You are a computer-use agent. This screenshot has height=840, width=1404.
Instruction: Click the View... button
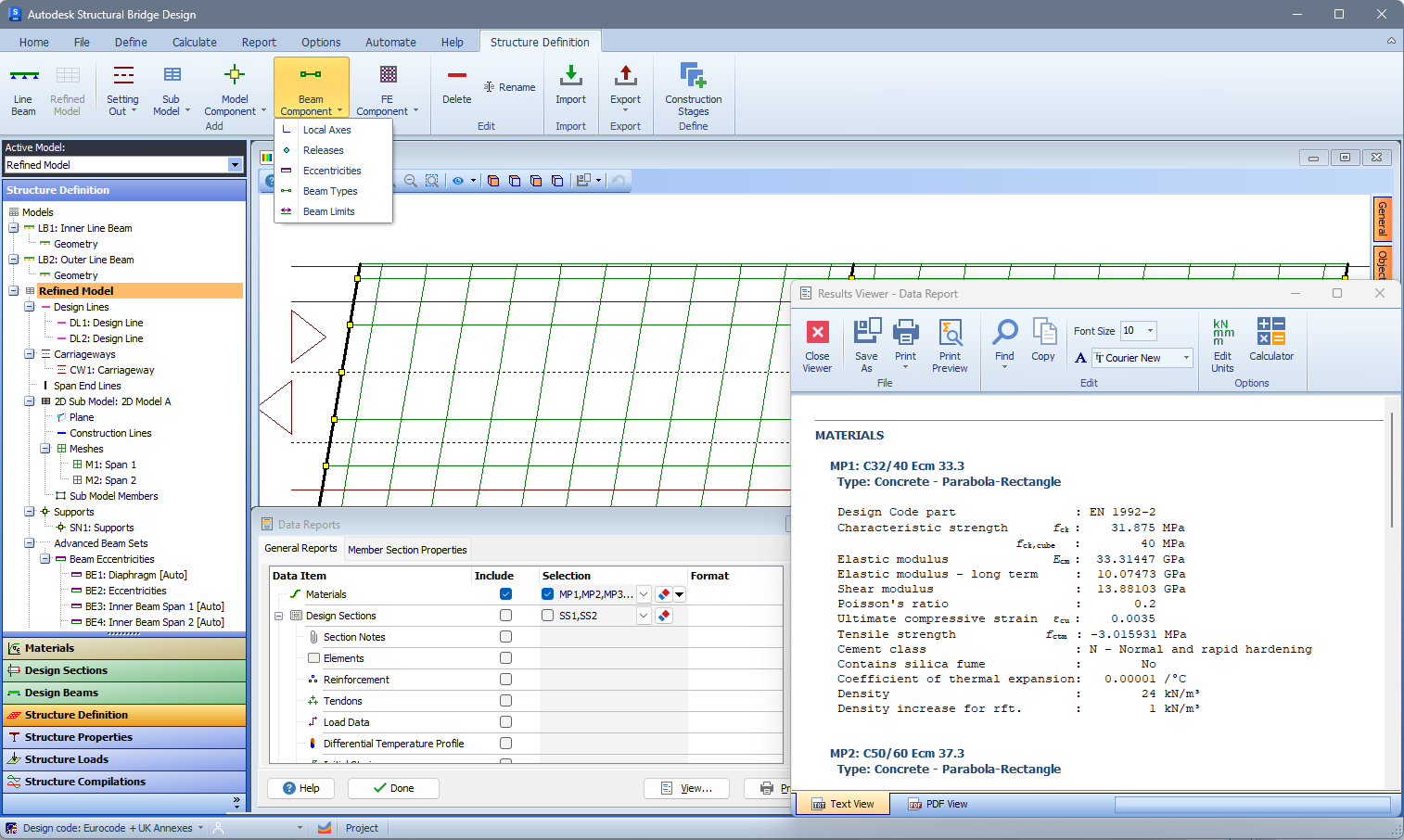click(686, 788)
